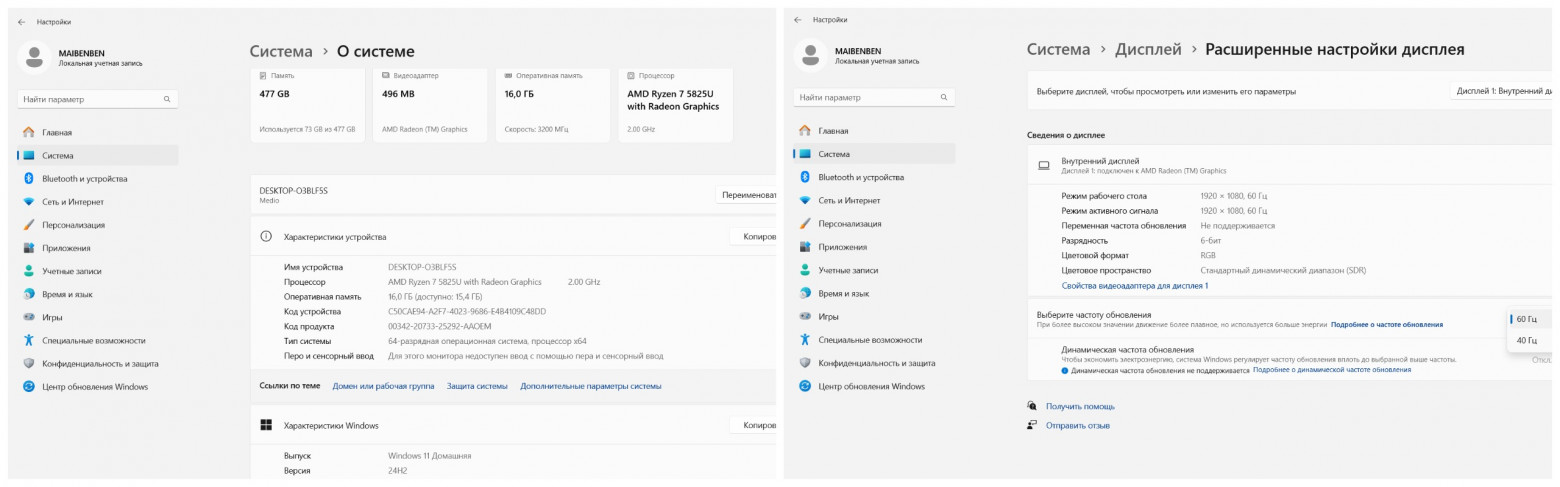The height and width of the screenshot is (487, 1560).
Task: Click the search magnifier icon in the left window
Action: [x=167, y=99]
